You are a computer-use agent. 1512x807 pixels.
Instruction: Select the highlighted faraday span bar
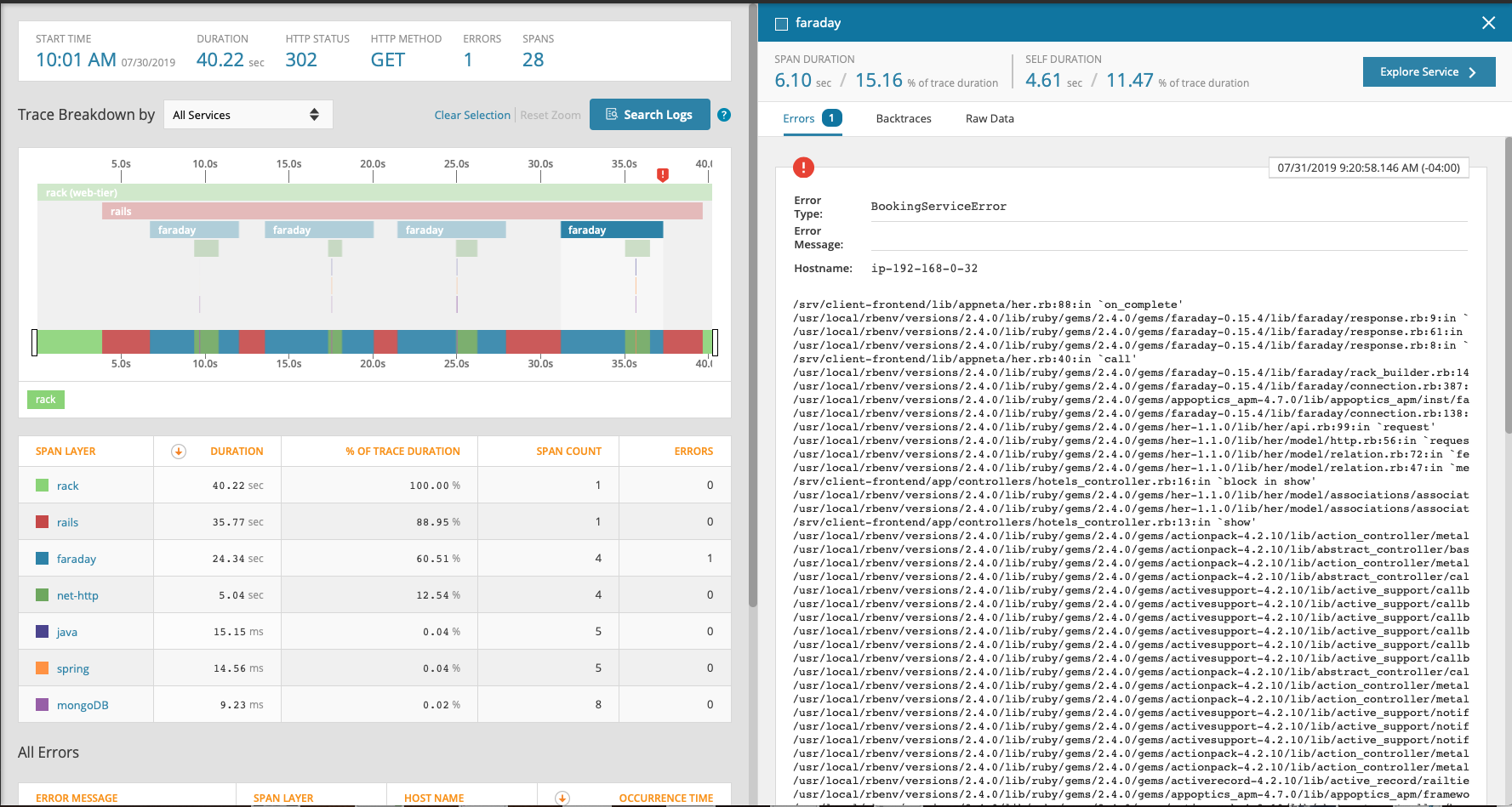[x=612, y=230]
